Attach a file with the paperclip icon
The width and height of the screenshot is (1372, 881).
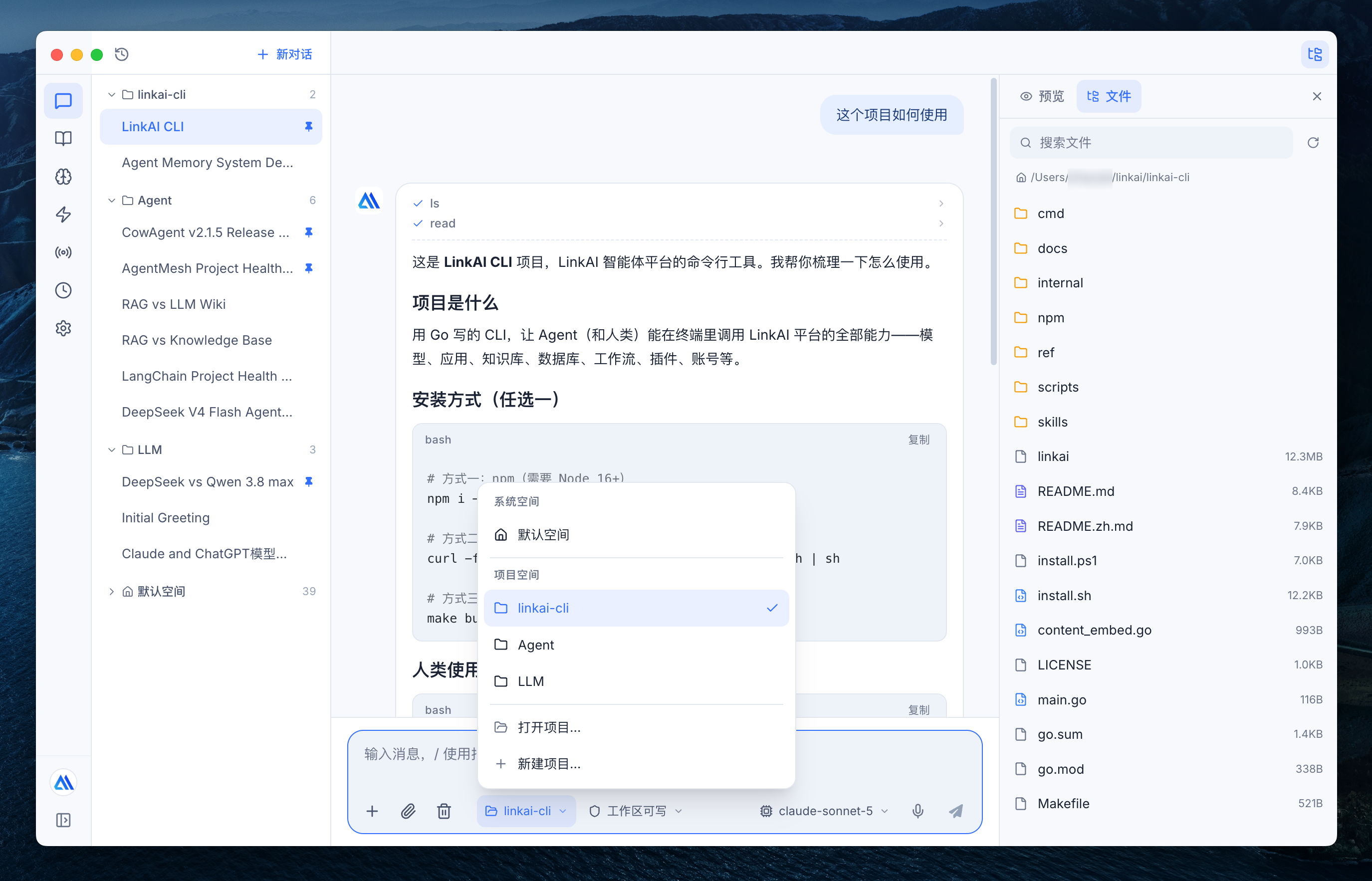click(x=408, y=811)
